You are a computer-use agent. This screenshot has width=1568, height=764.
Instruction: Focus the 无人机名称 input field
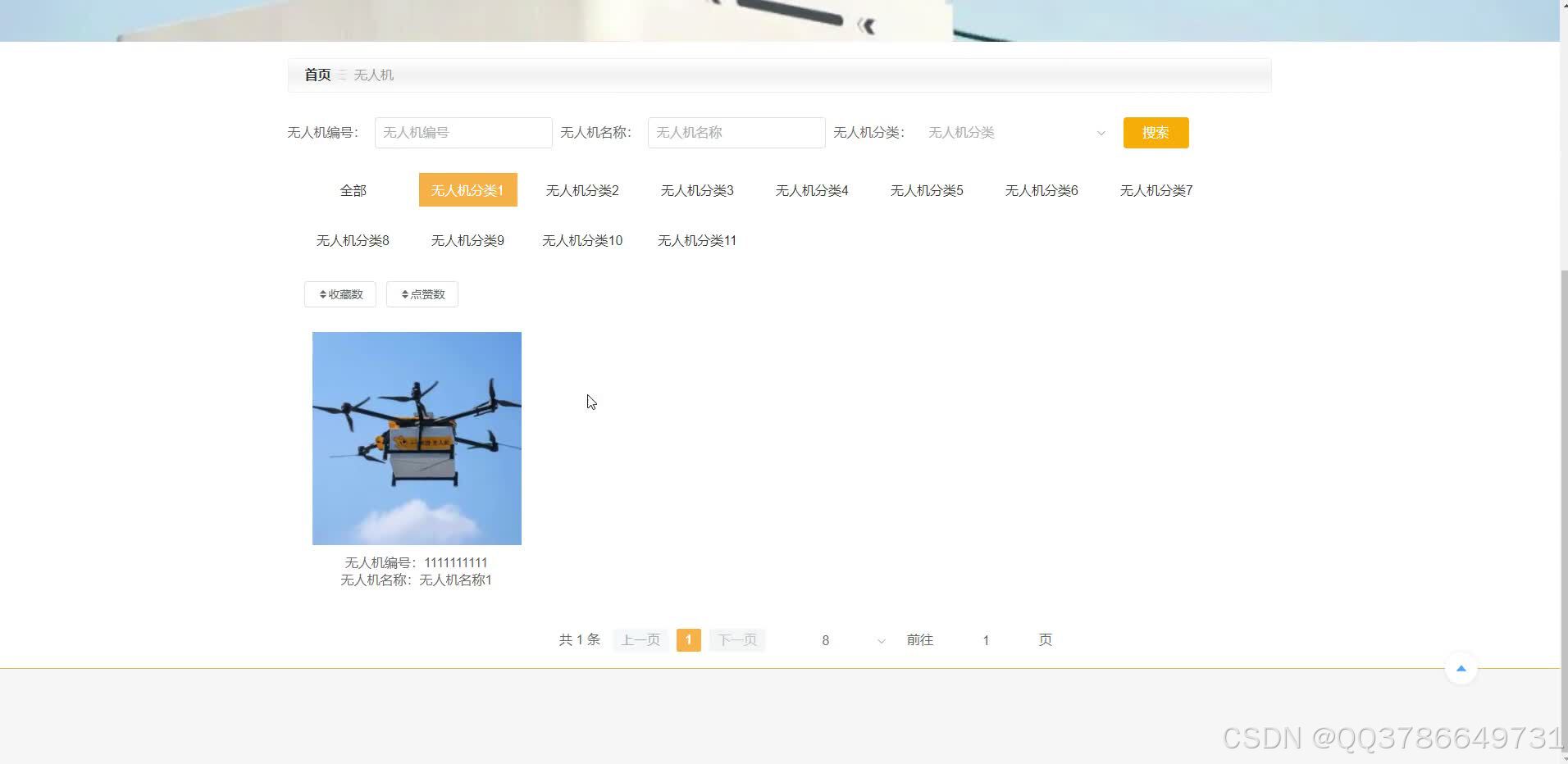[x=736, y=133]
